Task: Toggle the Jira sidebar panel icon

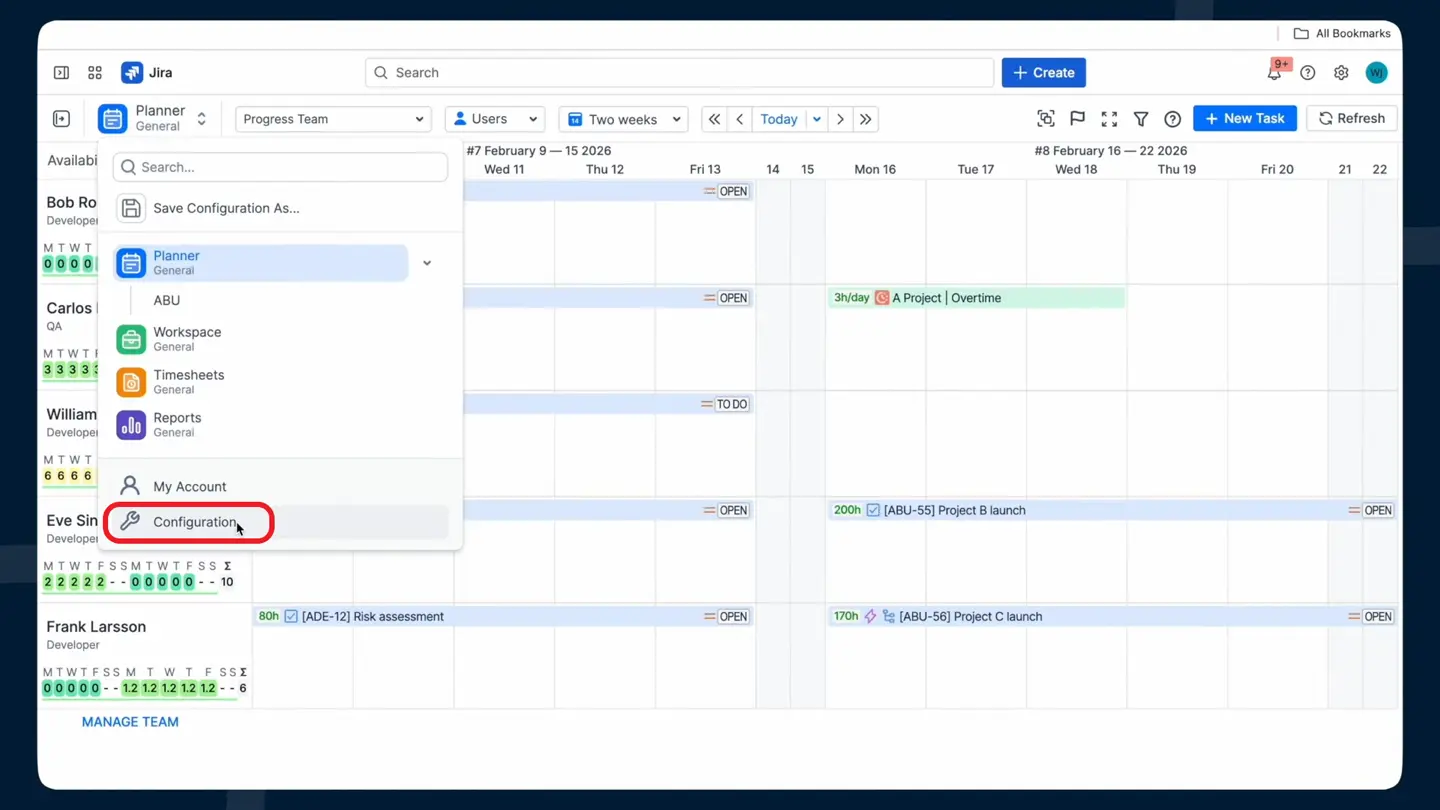Action: click(x=61, y=73)
